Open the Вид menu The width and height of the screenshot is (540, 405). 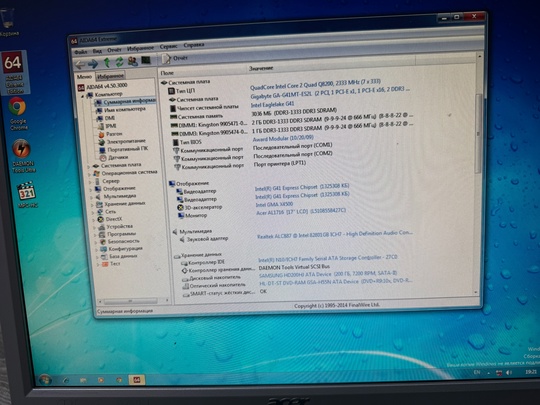point(97,51)
